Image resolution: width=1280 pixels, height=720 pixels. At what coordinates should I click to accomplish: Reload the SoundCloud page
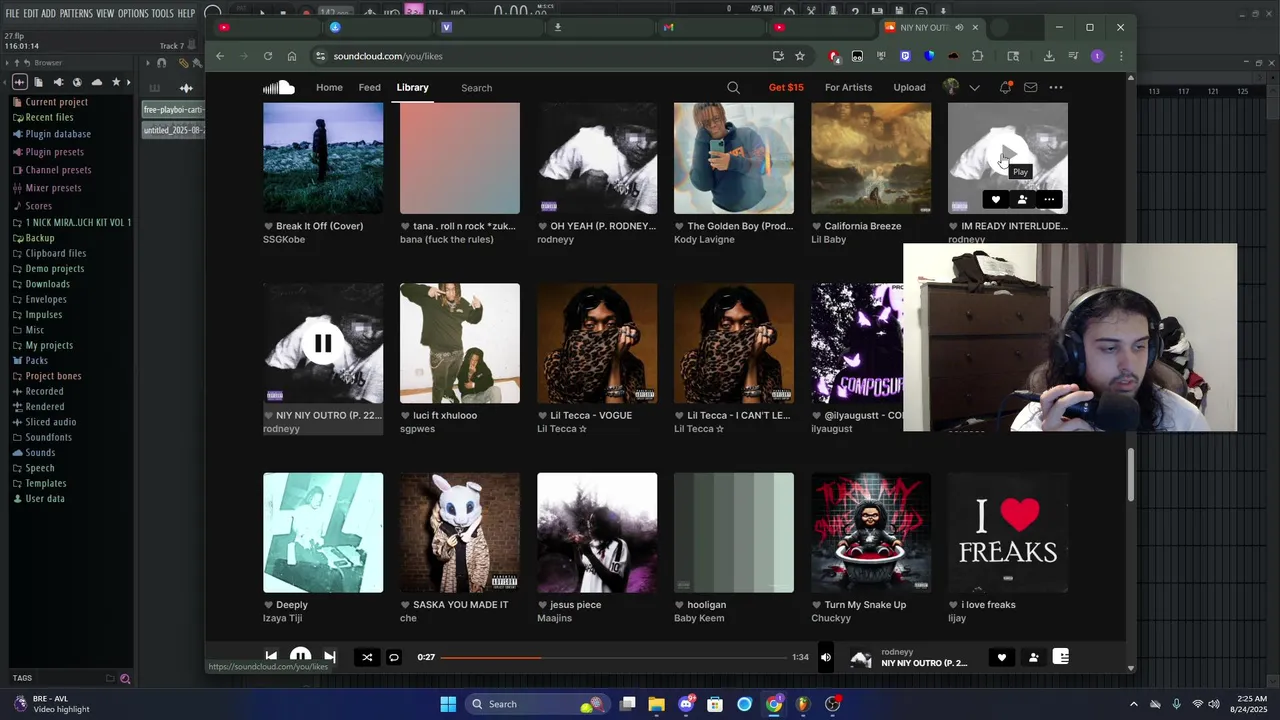[x=268, y=56]
